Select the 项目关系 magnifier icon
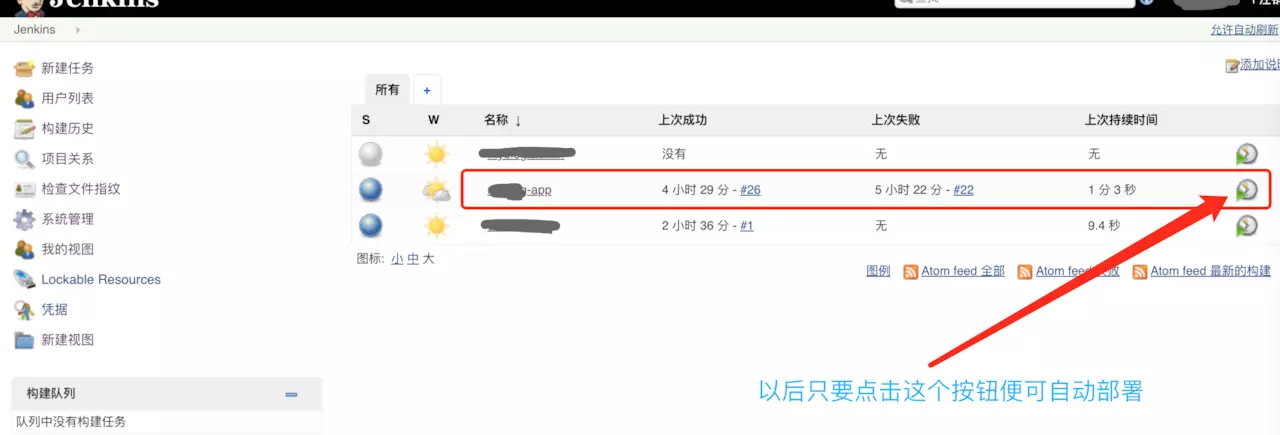The width and height of the screenshot is (1280, 435). pos(25,158)
